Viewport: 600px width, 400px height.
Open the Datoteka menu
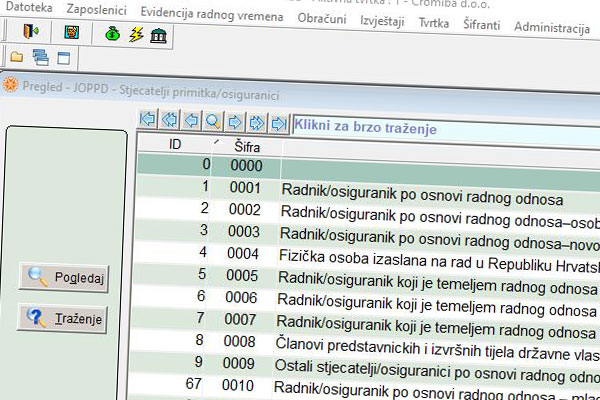click(29, 7)
